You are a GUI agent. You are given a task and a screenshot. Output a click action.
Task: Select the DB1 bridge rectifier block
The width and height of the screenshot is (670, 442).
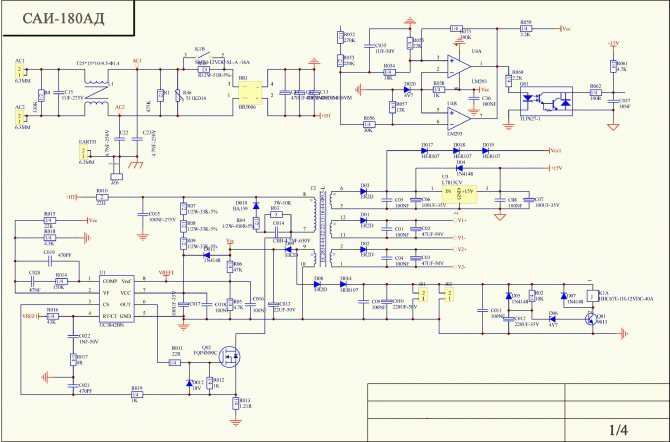(x=250, y=92)
